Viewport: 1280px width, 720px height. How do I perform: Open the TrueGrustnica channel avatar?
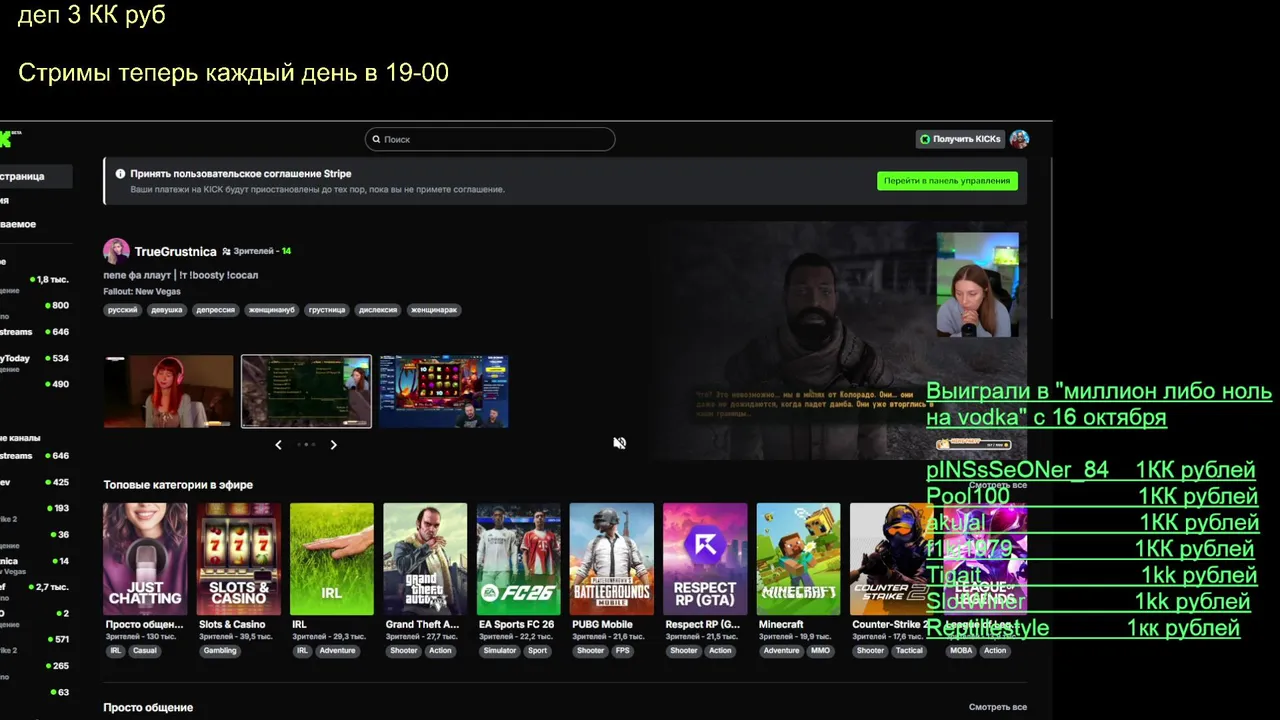[x=116, y=251]
